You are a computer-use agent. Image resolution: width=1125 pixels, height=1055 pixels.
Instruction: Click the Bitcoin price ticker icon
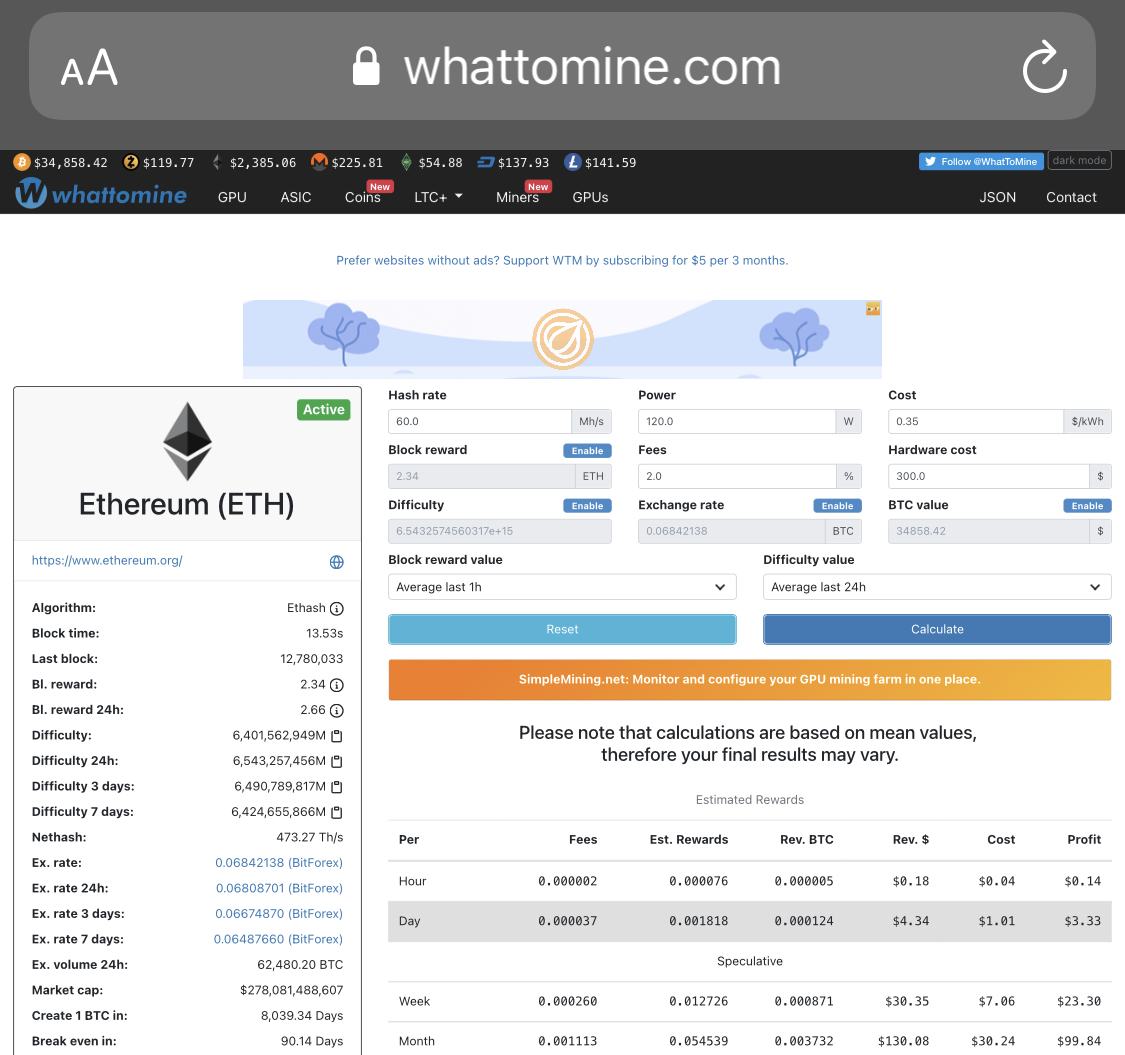[x=22, y=162]
